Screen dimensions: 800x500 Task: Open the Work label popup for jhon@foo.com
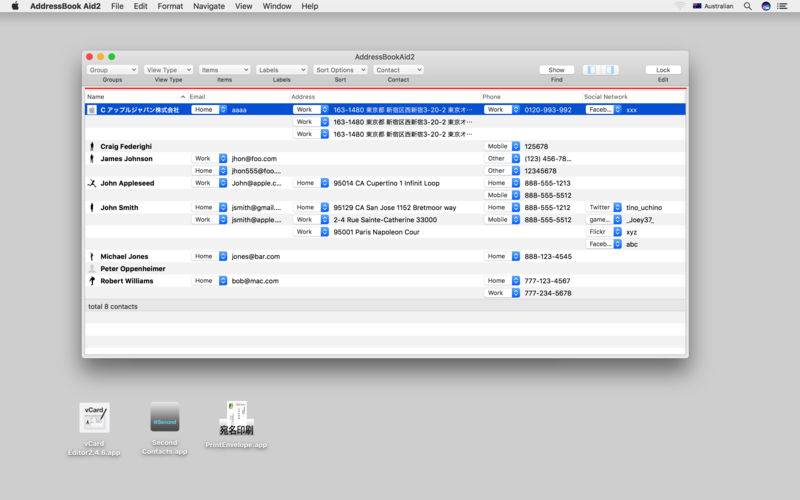click(210, 159)
